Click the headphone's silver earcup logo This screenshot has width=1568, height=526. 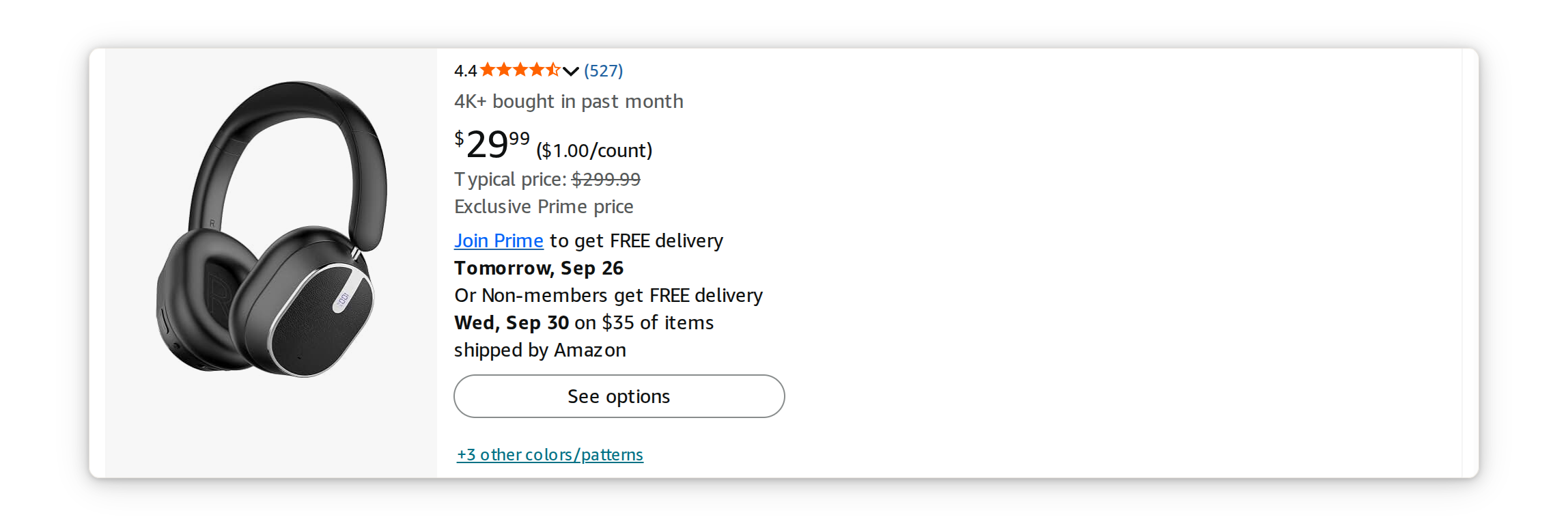coord(342,299)
